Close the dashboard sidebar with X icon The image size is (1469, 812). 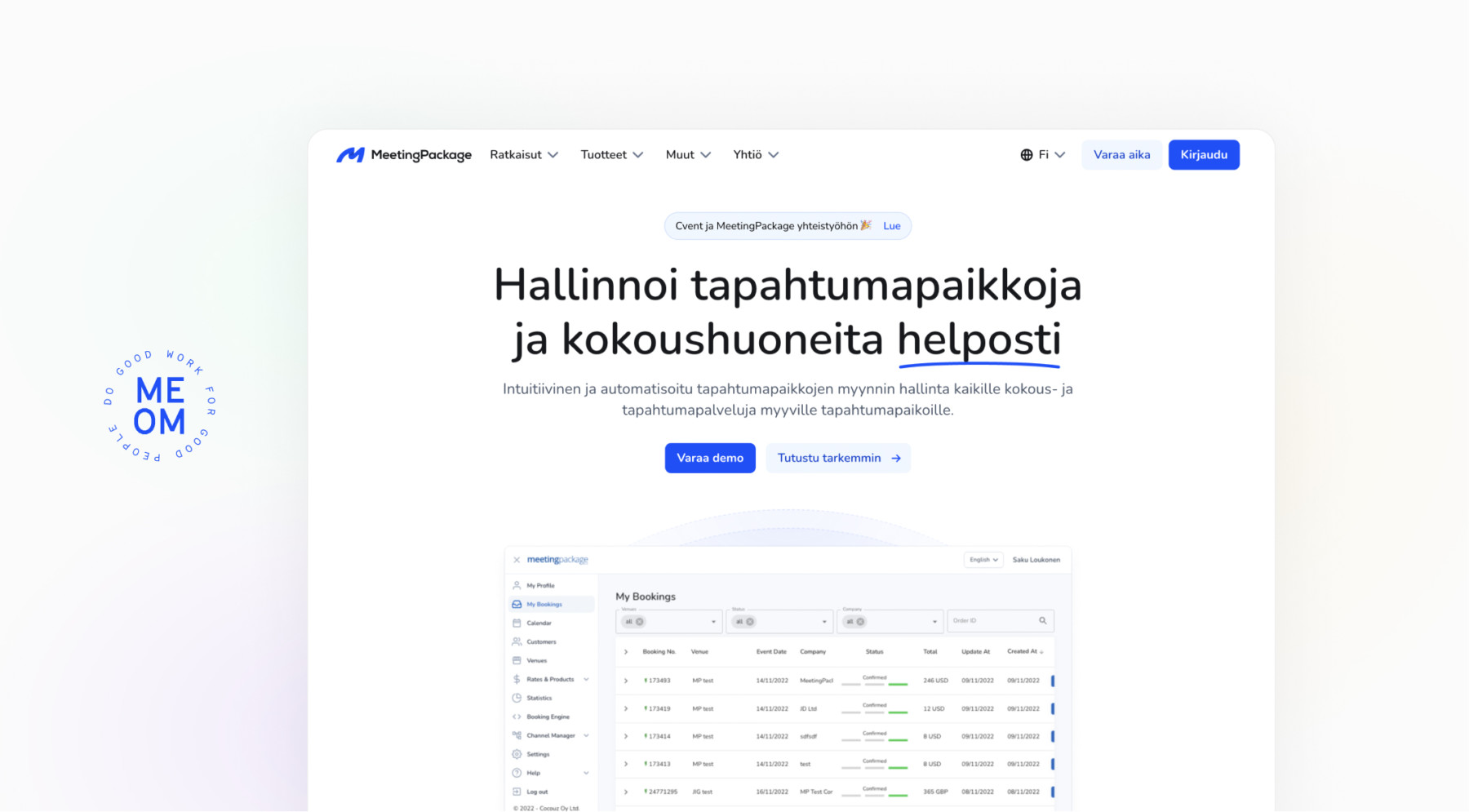coord(517,560)
